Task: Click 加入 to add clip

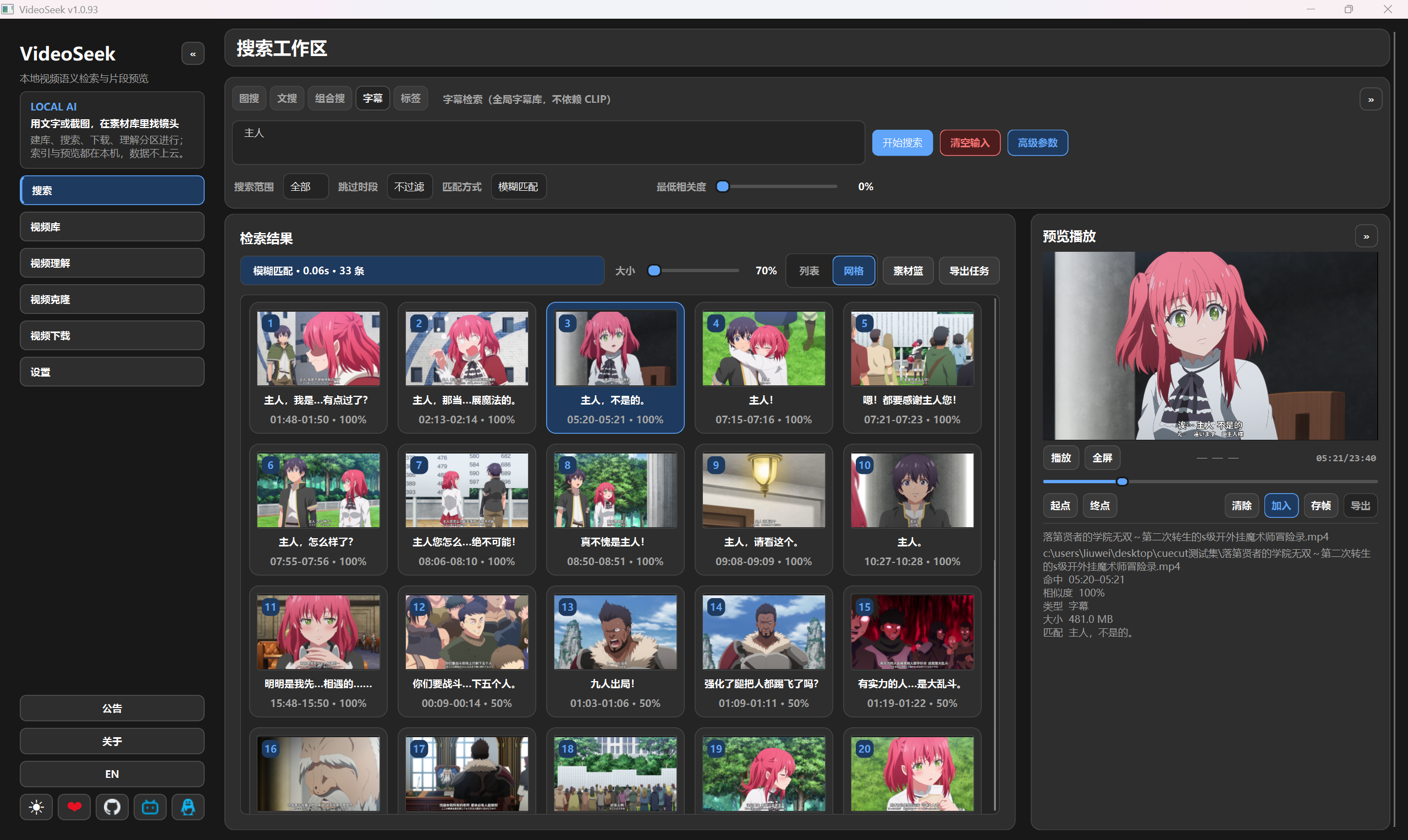Action: [x=1281, y=505]
